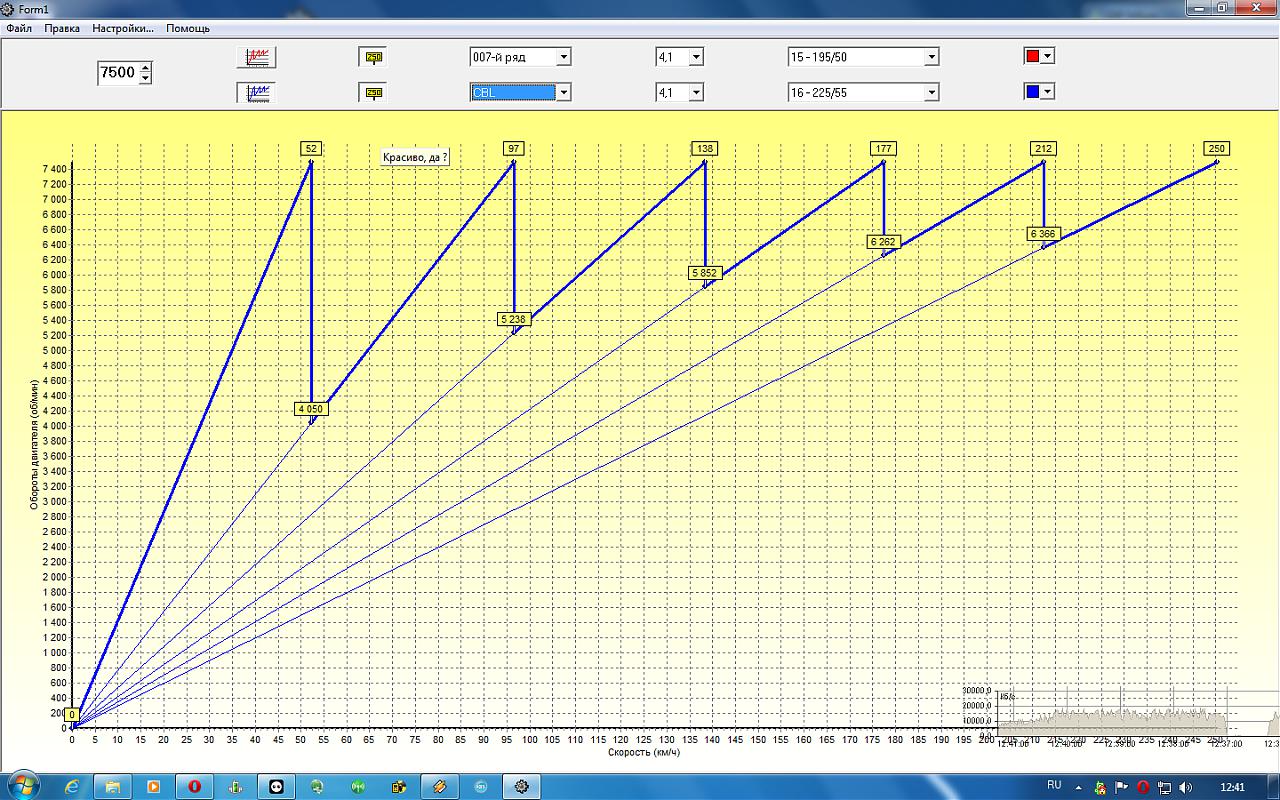1280x800 pixels.
Task: Click the 97 km/h shift point label
Action: [x=514, y=148]
